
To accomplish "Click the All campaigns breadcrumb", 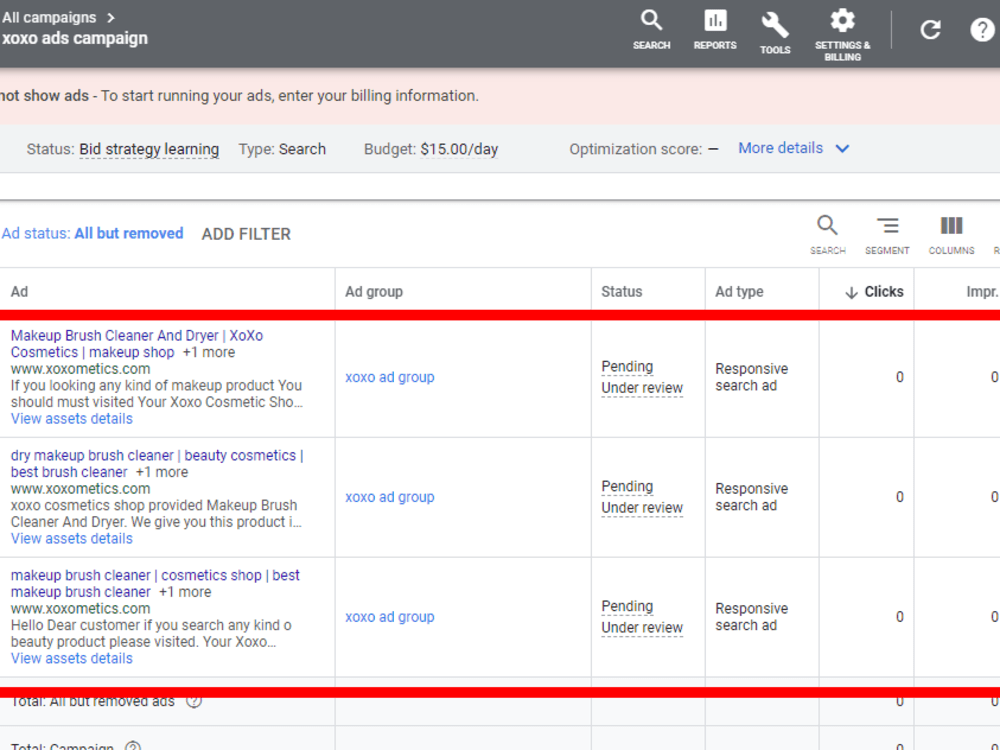I will [49, 17].
